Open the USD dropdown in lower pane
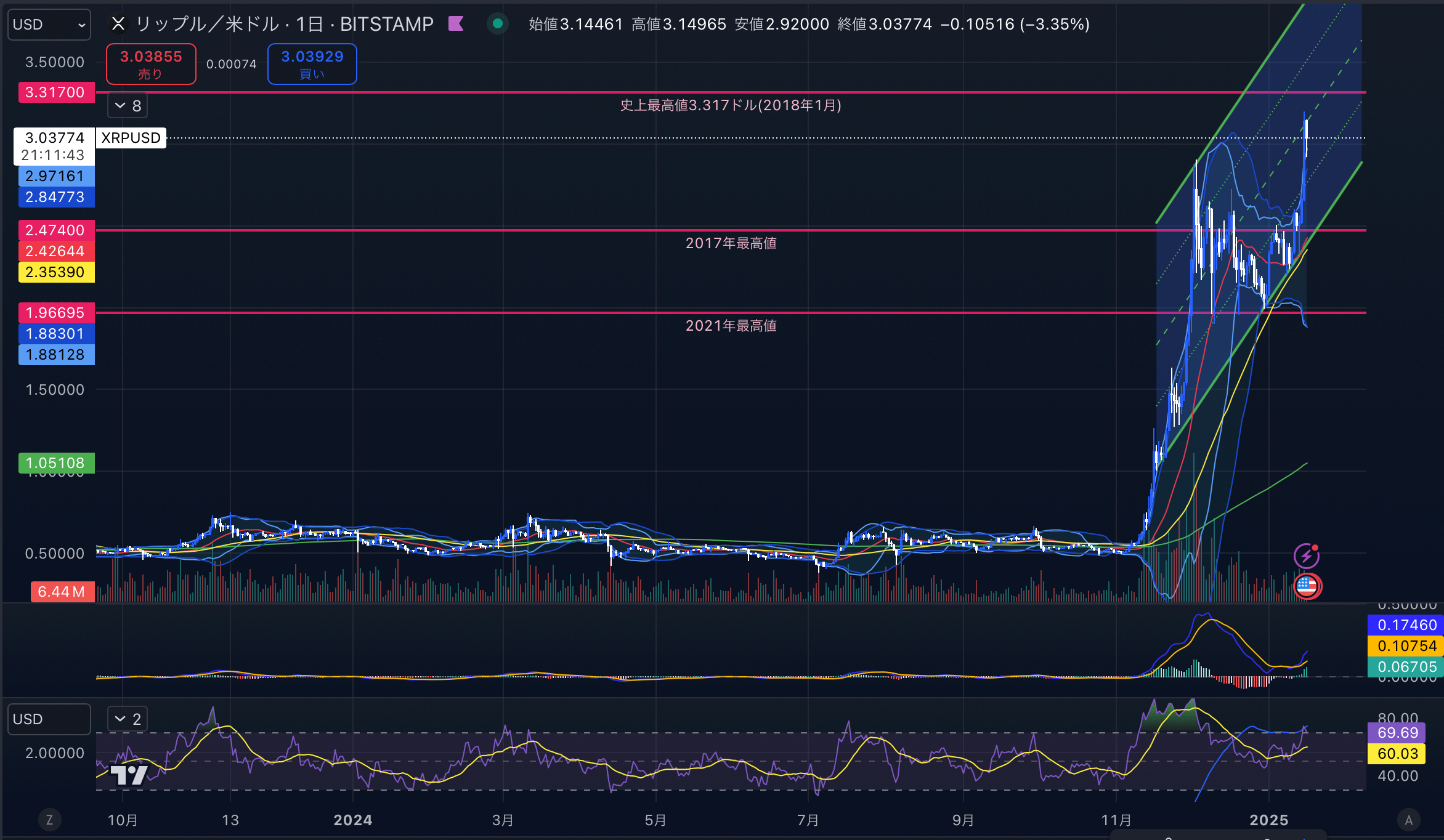Viewport: 1444px width, 840px height. click(x=49, y=719)
